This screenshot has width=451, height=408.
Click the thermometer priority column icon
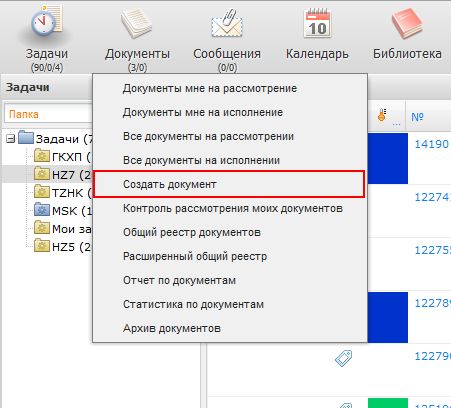(x=382, y=115)
